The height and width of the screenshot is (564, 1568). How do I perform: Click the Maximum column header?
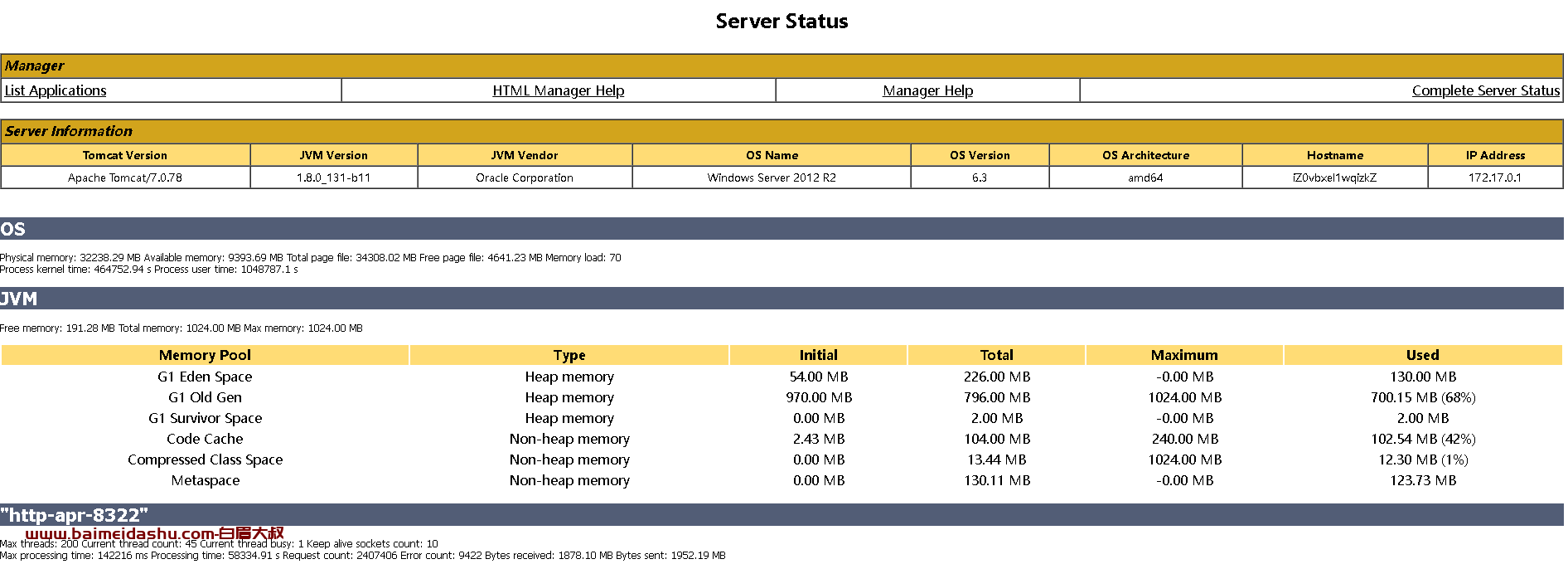(x=1184, y=355)
